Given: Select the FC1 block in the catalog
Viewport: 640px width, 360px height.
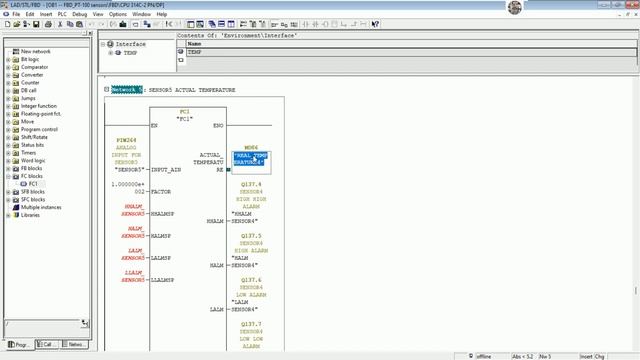Looking at the screenshot, I should (33, 184).
